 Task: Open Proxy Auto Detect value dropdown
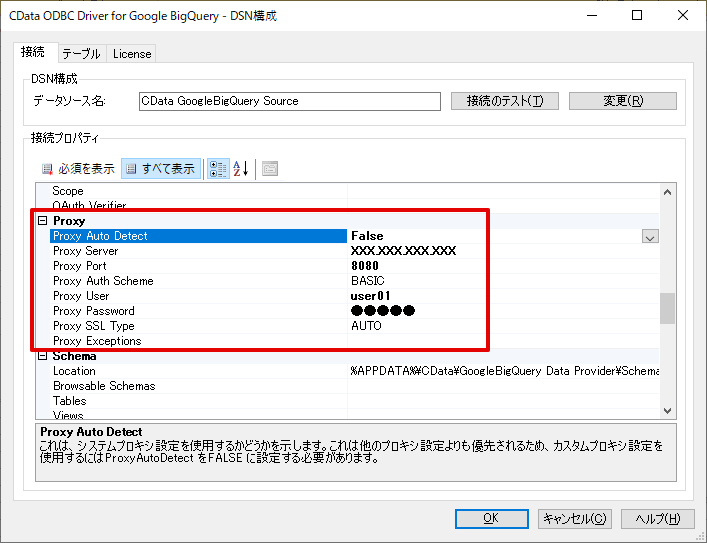[x=650, y=236]
